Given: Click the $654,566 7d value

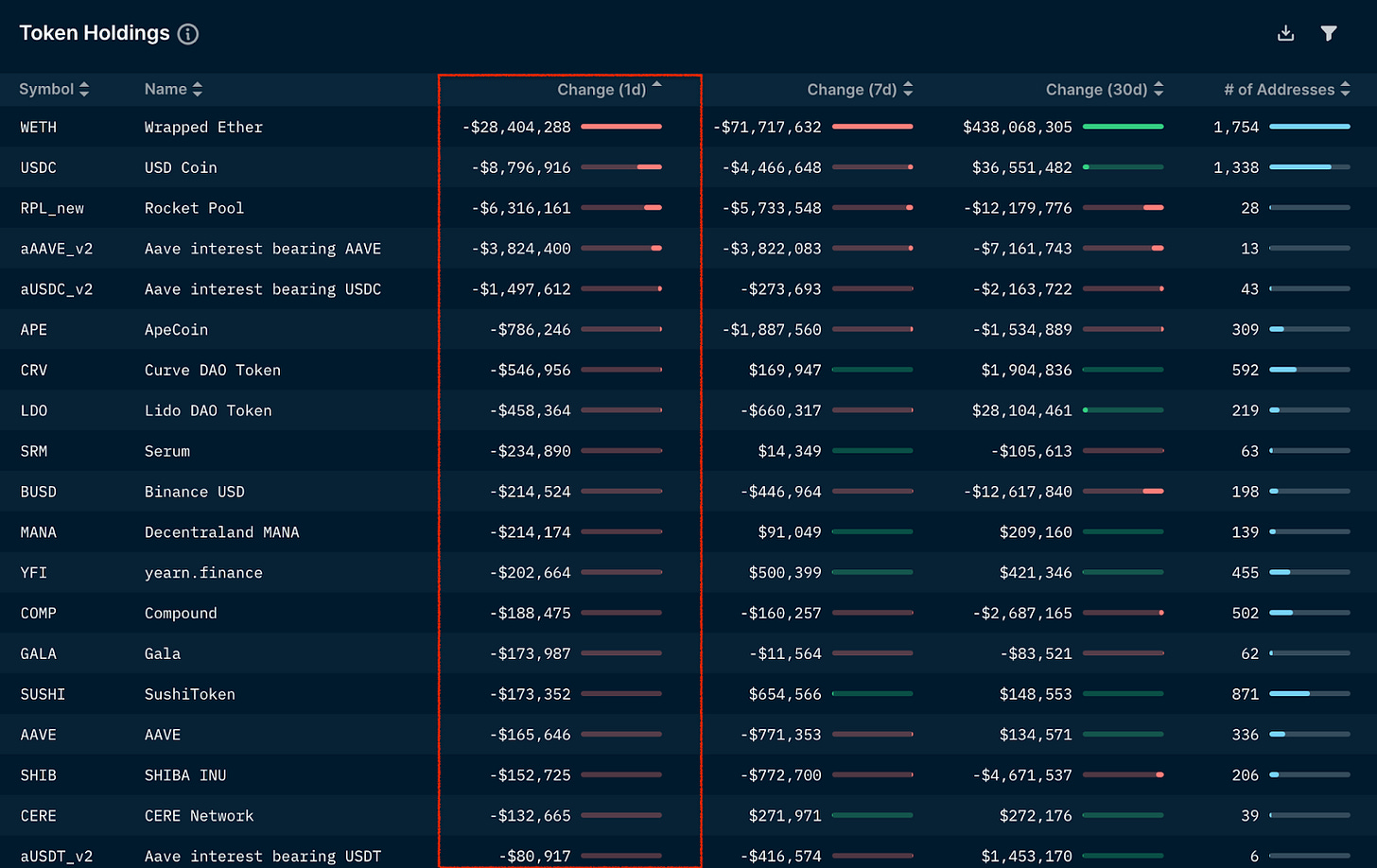Looking at the screenshot, I should click(x=785, y=694).
